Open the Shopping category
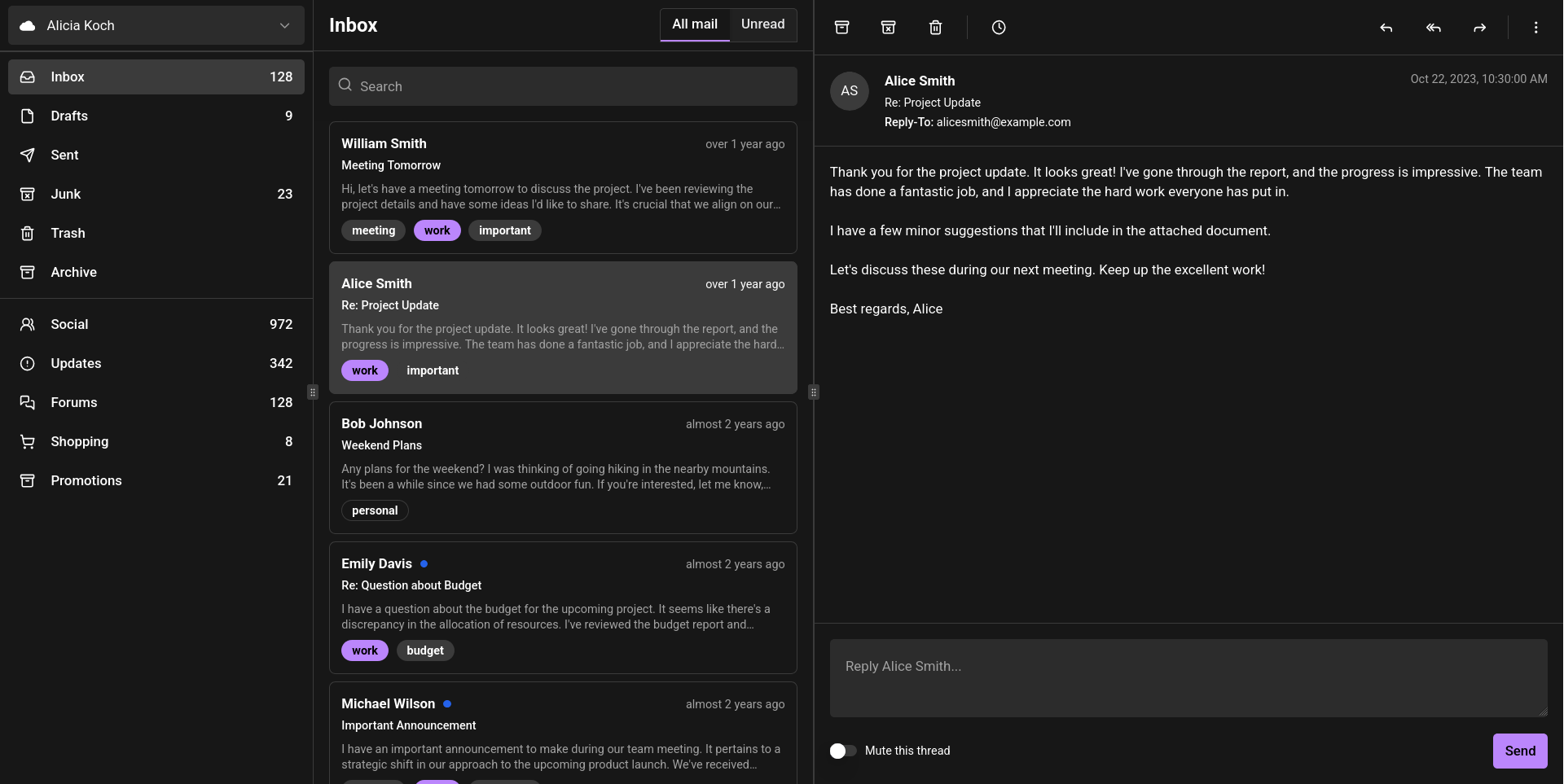The height and width of the screenshot is (784, 1564). 156,441
